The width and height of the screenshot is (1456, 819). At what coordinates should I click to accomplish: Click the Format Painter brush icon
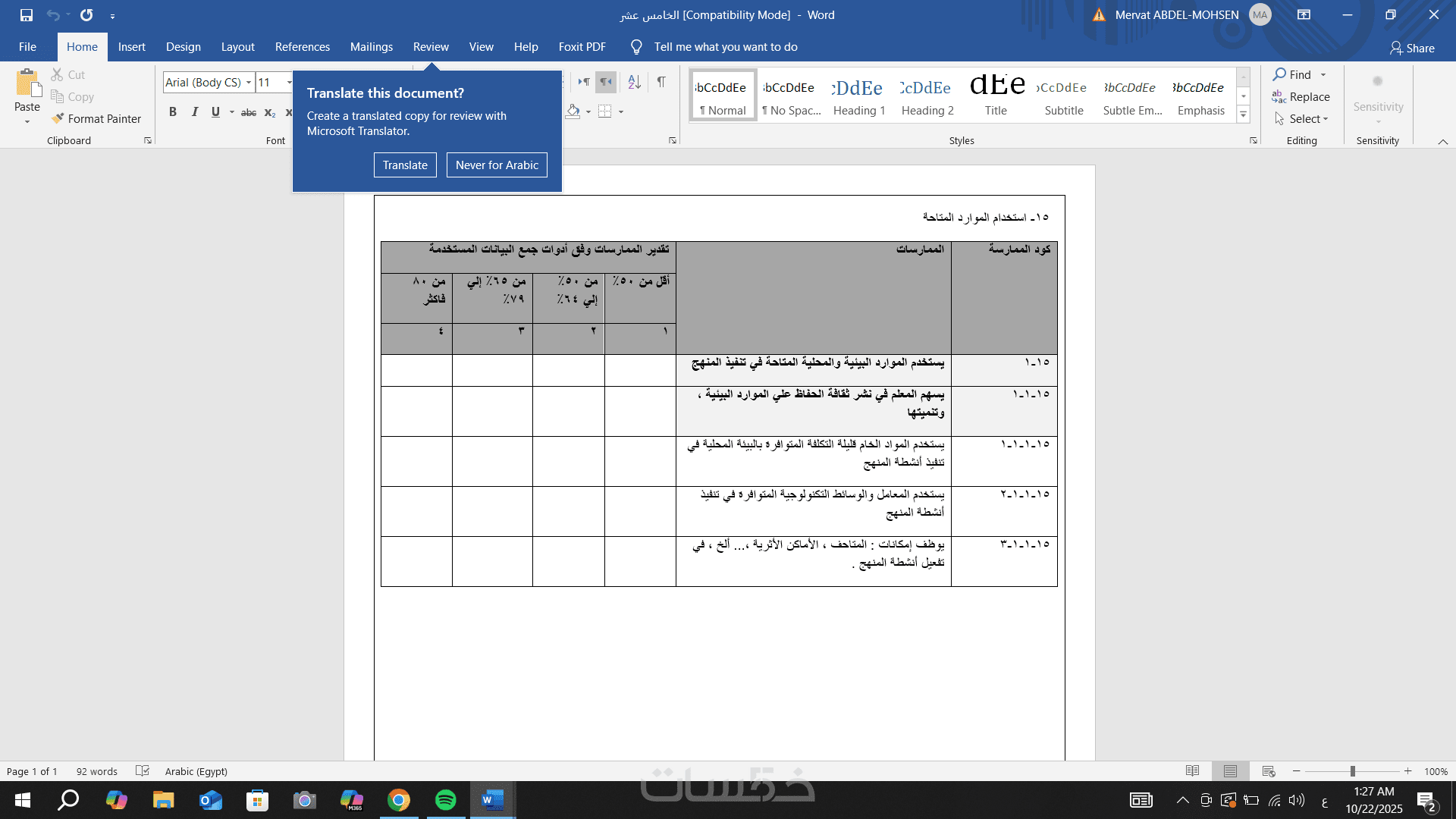tap(58, 118)
